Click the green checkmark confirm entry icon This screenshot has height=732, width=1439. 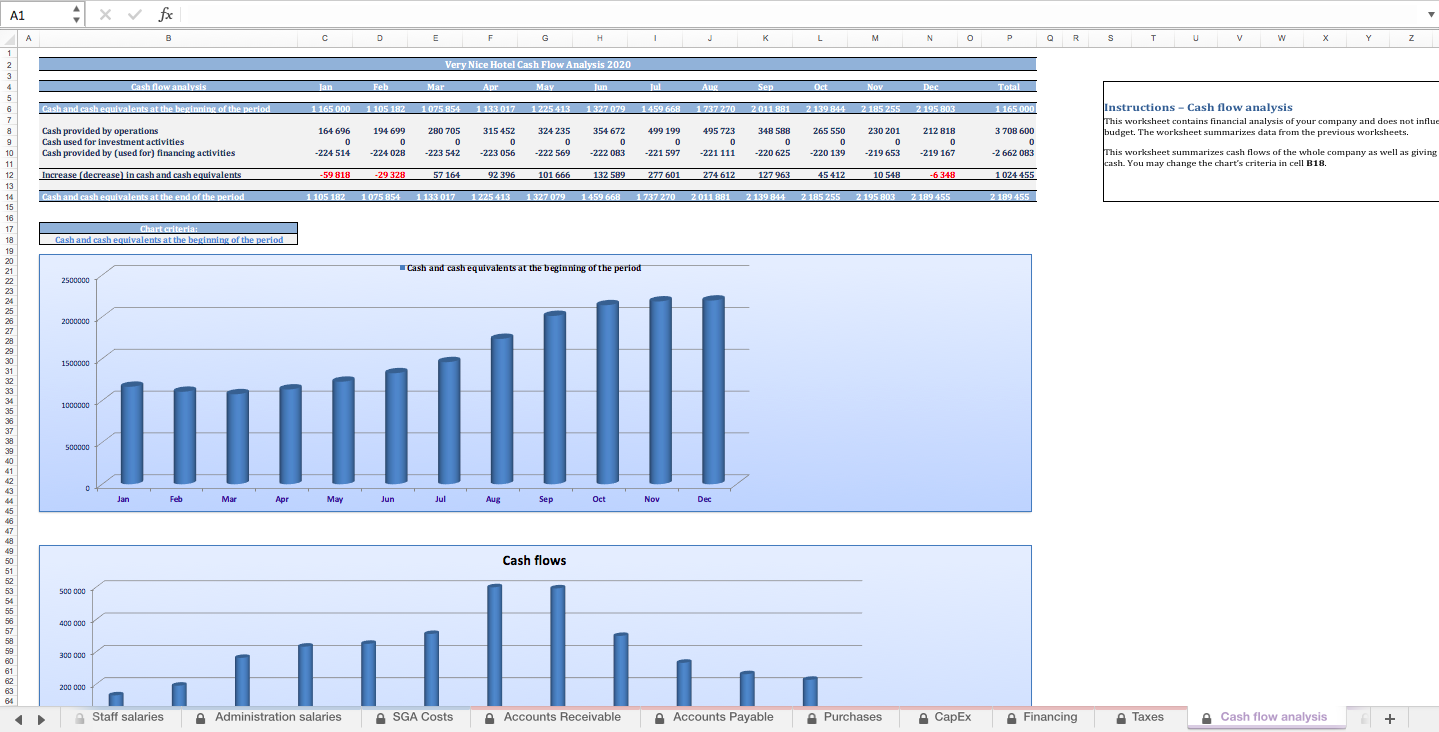tap(134, 14)
